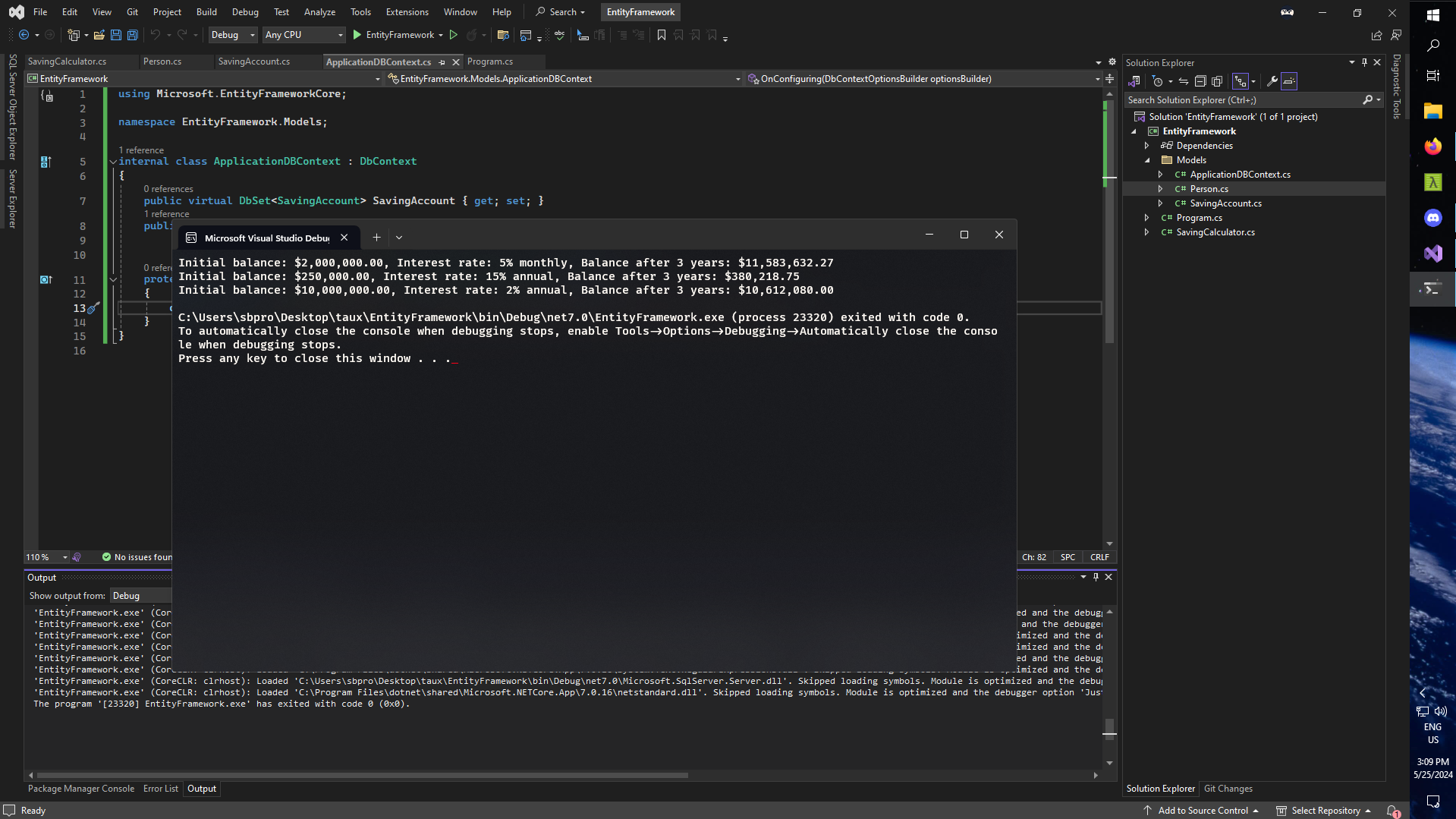Start debugging EntityFramework with the green play button
Image resolution: width=1456 pixels, height=819 pixels.
click(357, 35)
